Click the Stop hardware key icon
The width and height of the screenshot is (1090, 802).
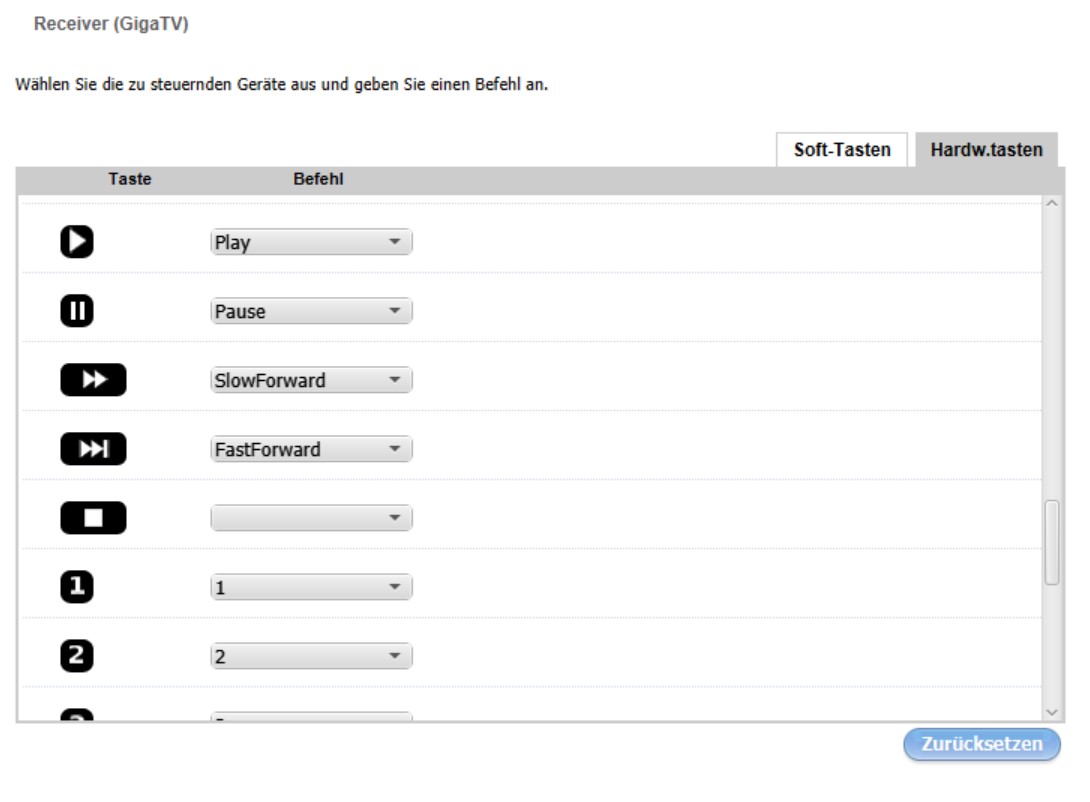coord(93,518)
